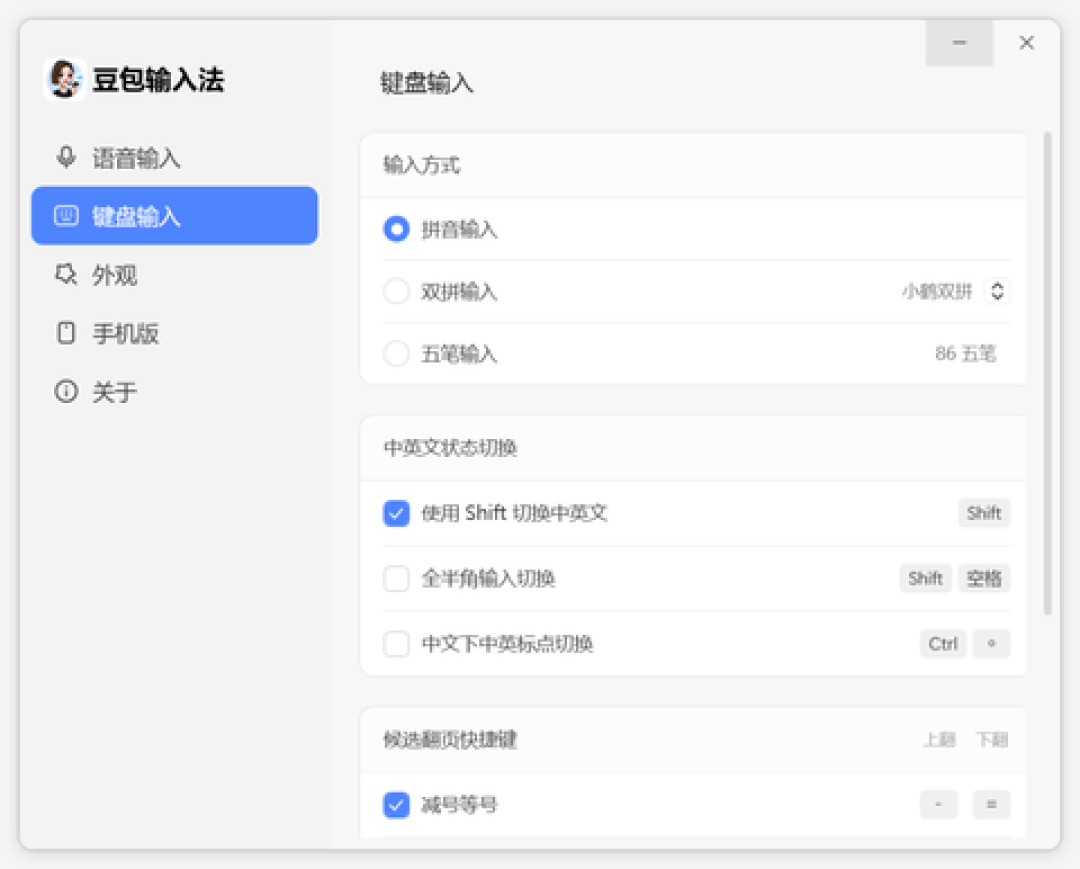Enable 中文下中英标点切换 checkbox
Viewport: 1080px width, 869px height.
(396, 644)
